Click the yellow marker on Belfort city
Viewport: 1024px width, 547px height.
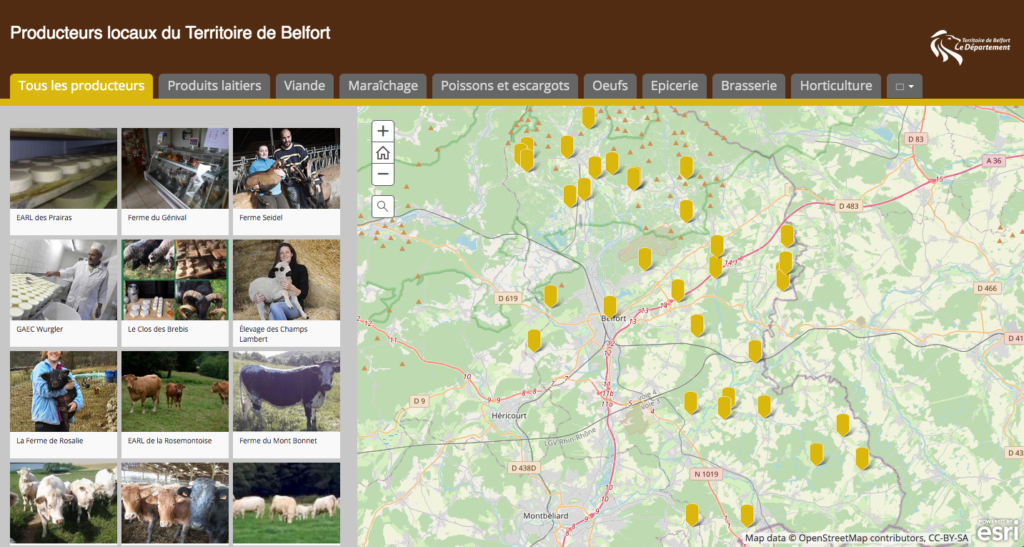click(x=610, y=305)
